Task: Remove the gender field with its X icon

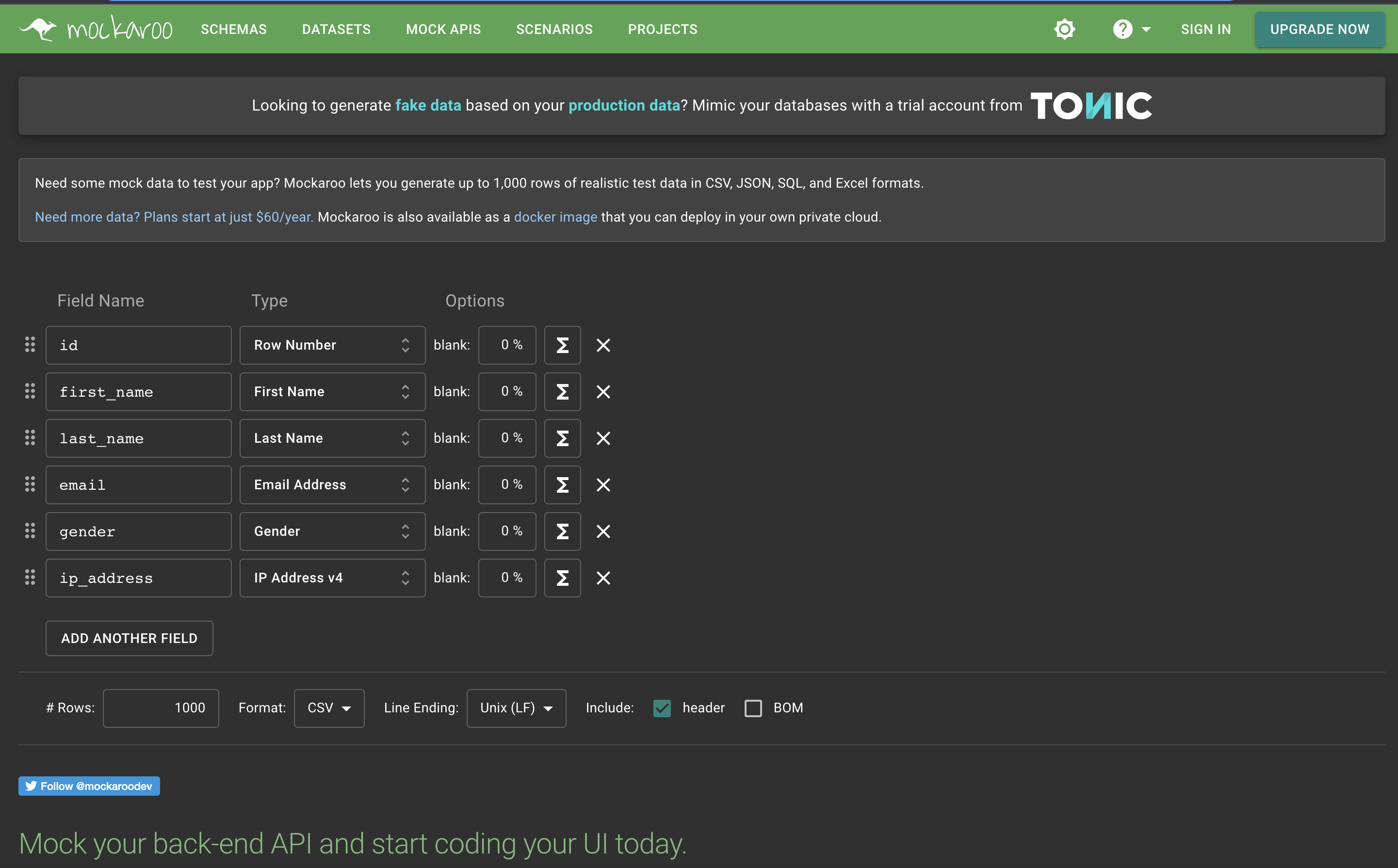Action: point(603,531)
